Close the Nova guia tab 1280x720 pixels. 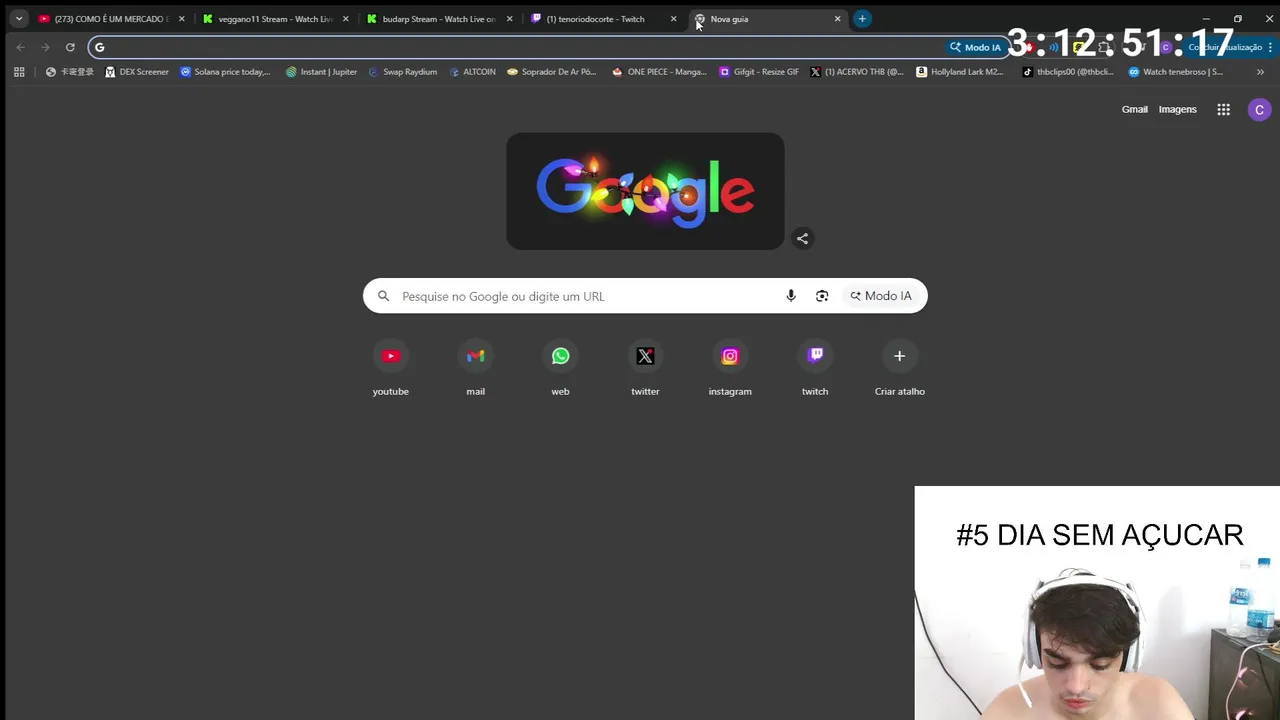click(x=838, y=19)
